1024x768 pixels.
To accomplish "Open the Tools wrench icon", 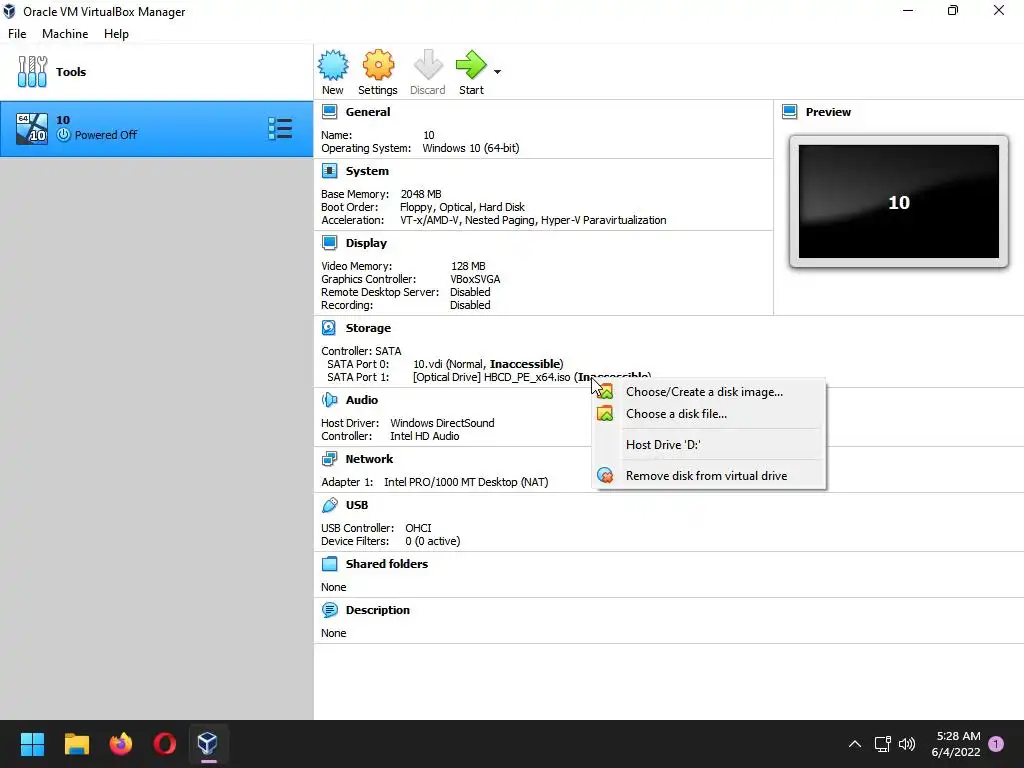I will point(32,72).
